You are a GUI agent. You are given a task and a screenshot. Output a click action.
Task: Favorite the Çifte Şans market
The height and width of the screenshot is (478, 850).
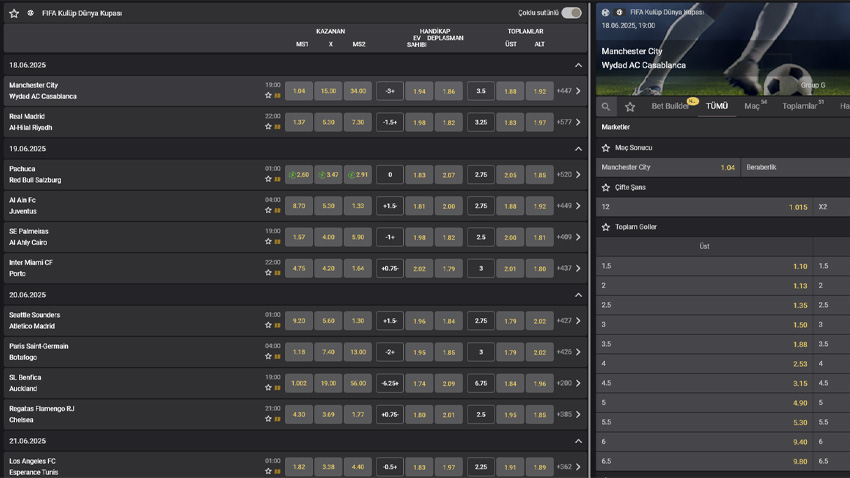(x=606, y=188)
